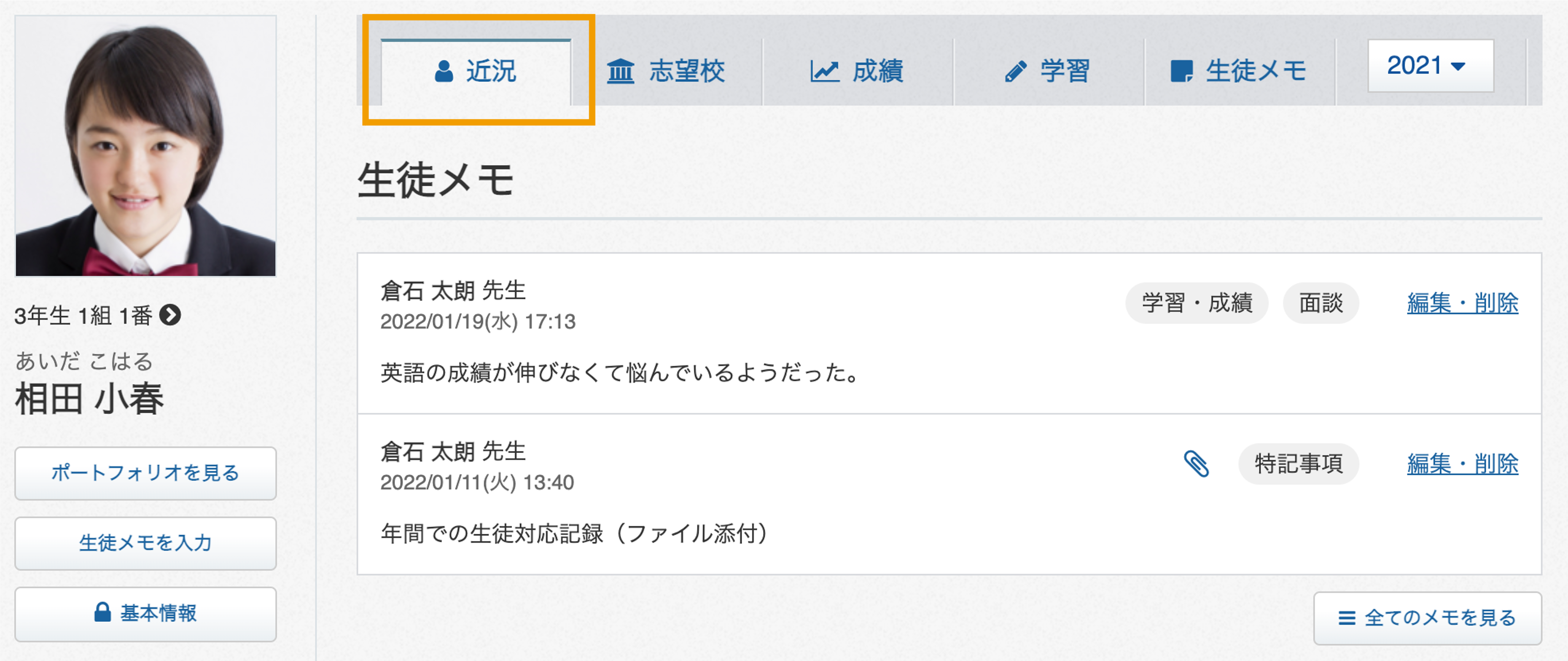The height and width of the screenshot is (661, 1568).
Task: Click the bank building icon for 志望校
Action: point(620,71)
